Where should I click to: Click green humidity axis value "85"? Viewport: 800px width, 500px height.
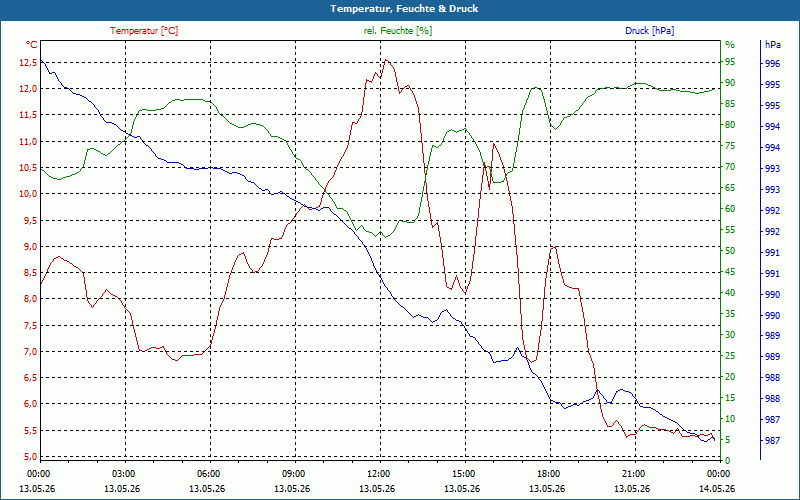[x=730, y=104]
